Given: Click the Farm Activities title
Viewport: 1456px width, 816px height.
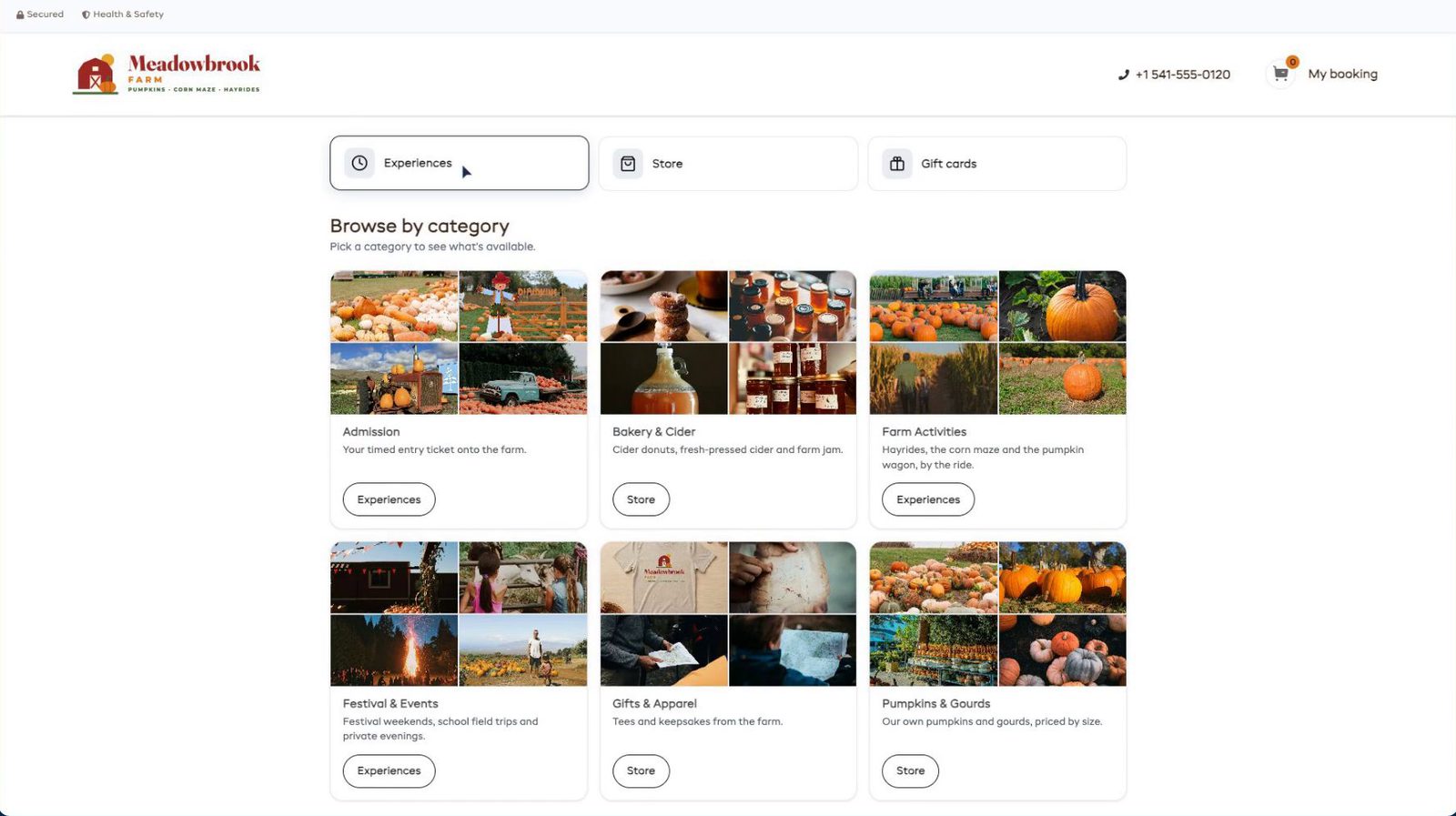Looking at the screenshot, I should 924,432.
